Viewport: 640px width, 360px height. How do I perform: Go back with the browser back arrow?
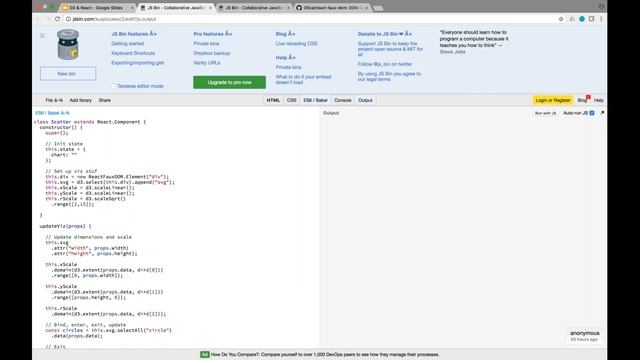38,19
